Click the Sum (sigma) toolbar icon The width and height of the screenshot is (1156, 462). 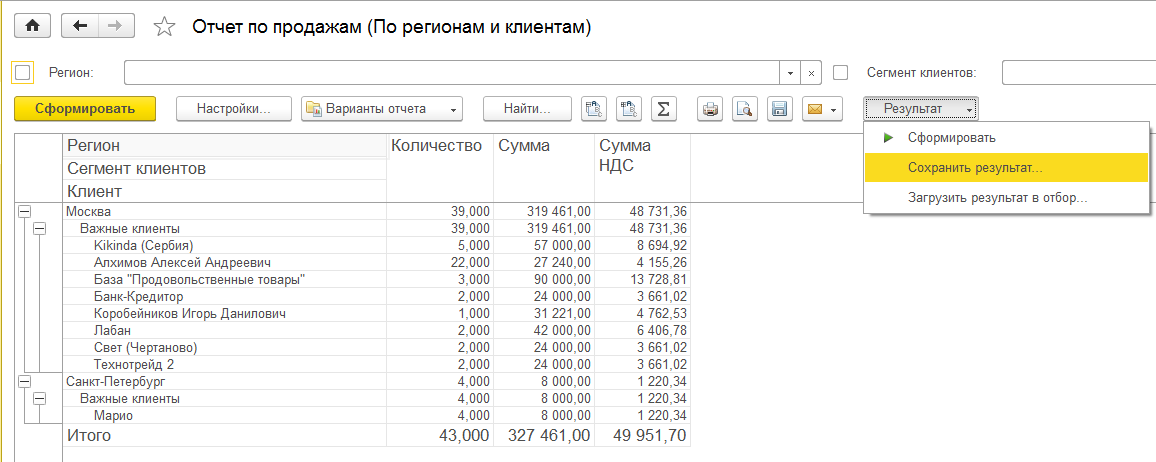663,109
